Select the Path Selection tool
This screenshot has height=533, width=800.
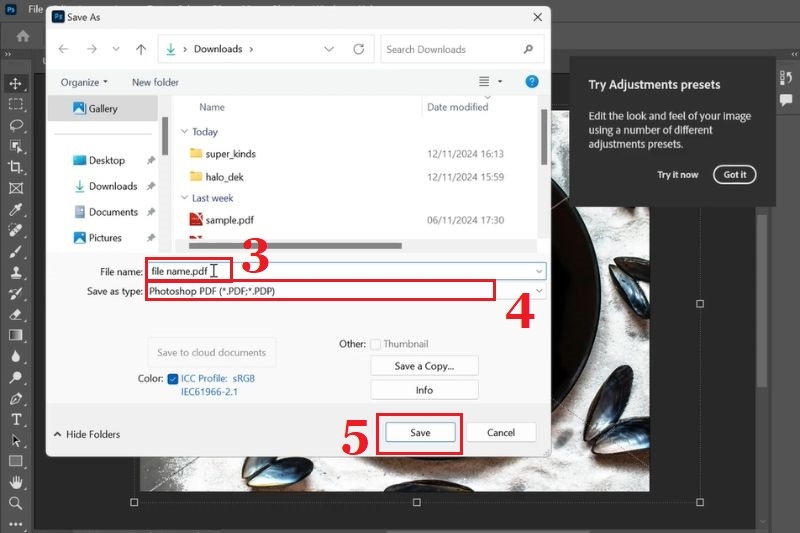15,440
